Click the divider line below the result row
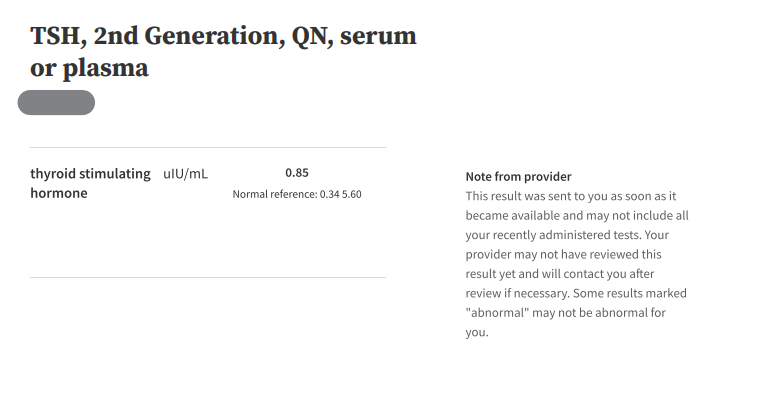 pyautogui.click(x=207, y=277)
